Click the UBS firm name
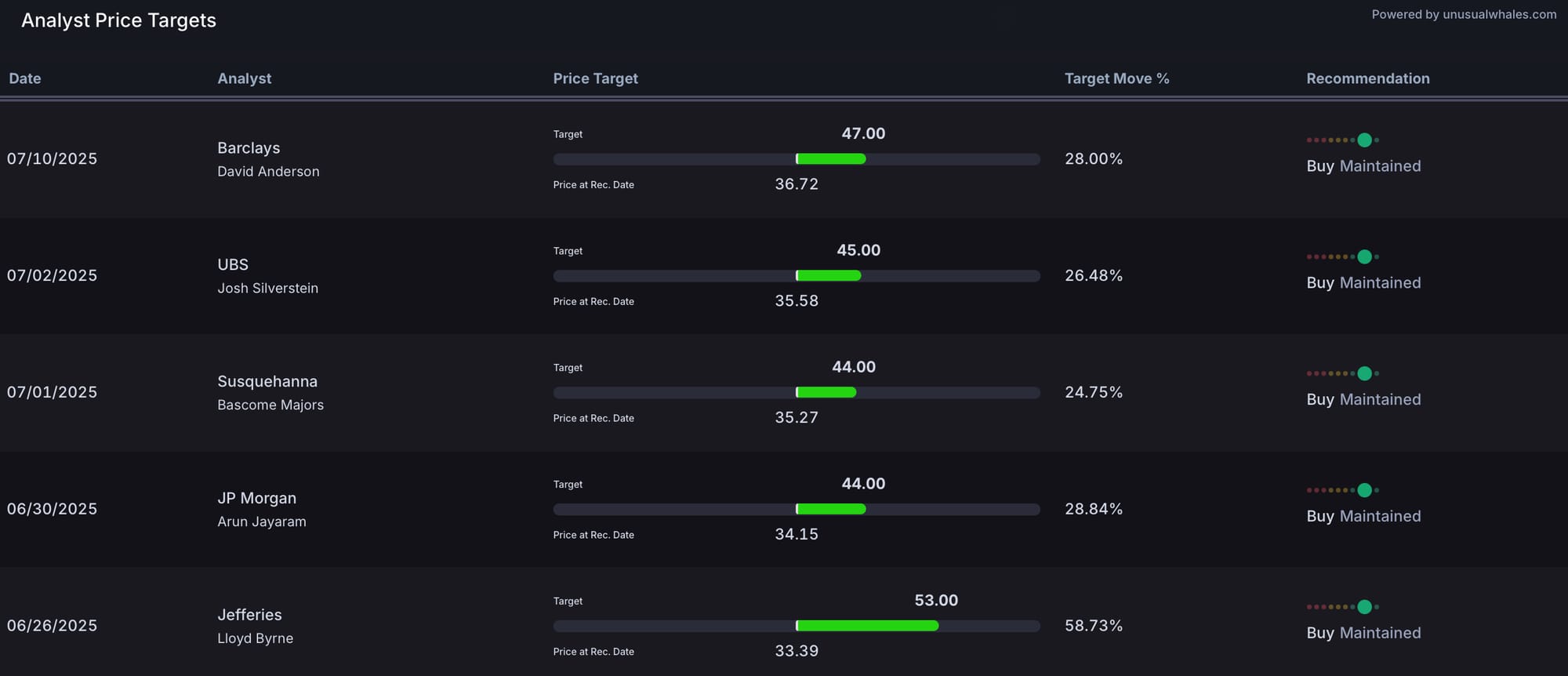This screenshot has height=676, width=1568. (x=233, y=265)
